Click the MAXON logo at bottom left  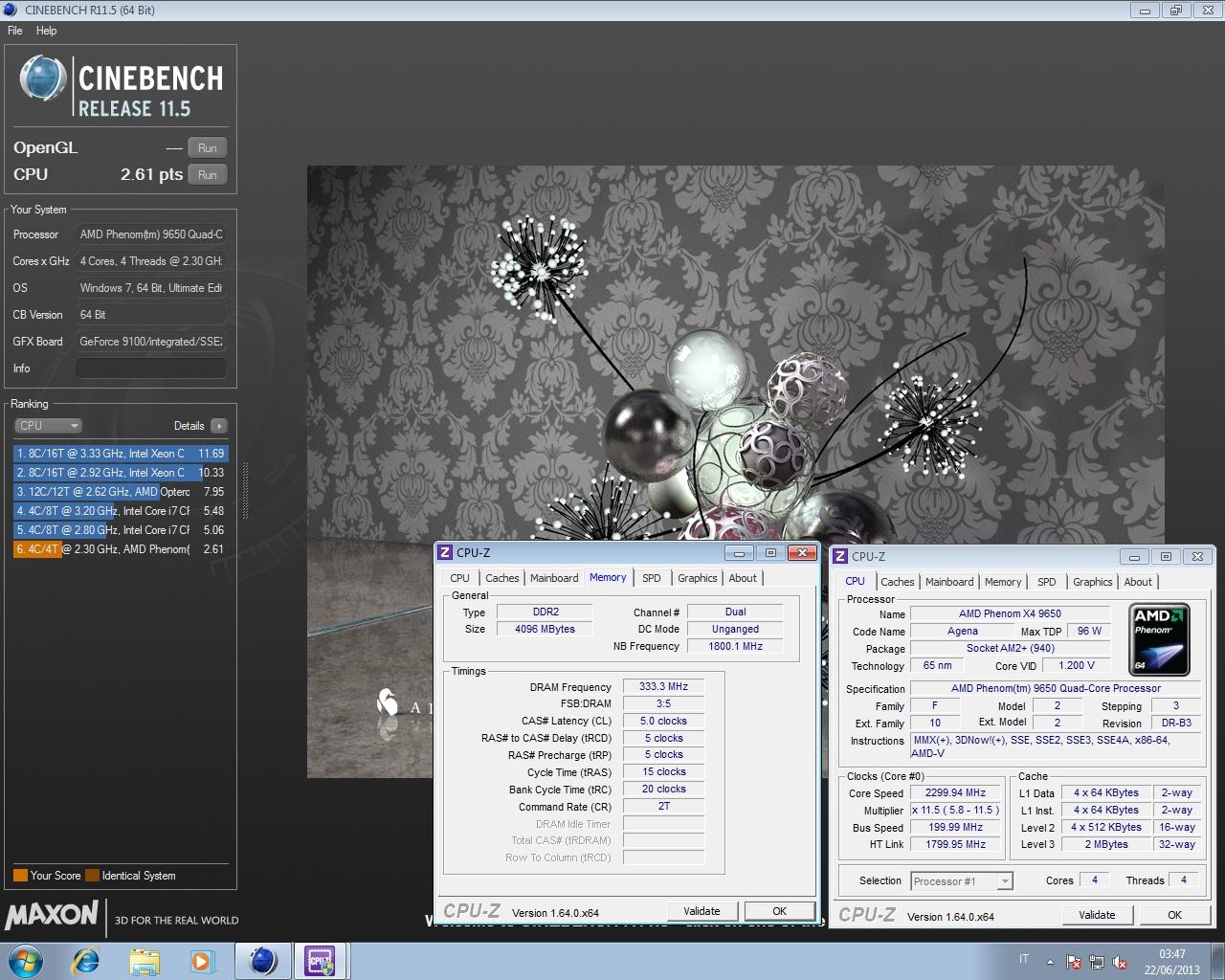(52, 916)
